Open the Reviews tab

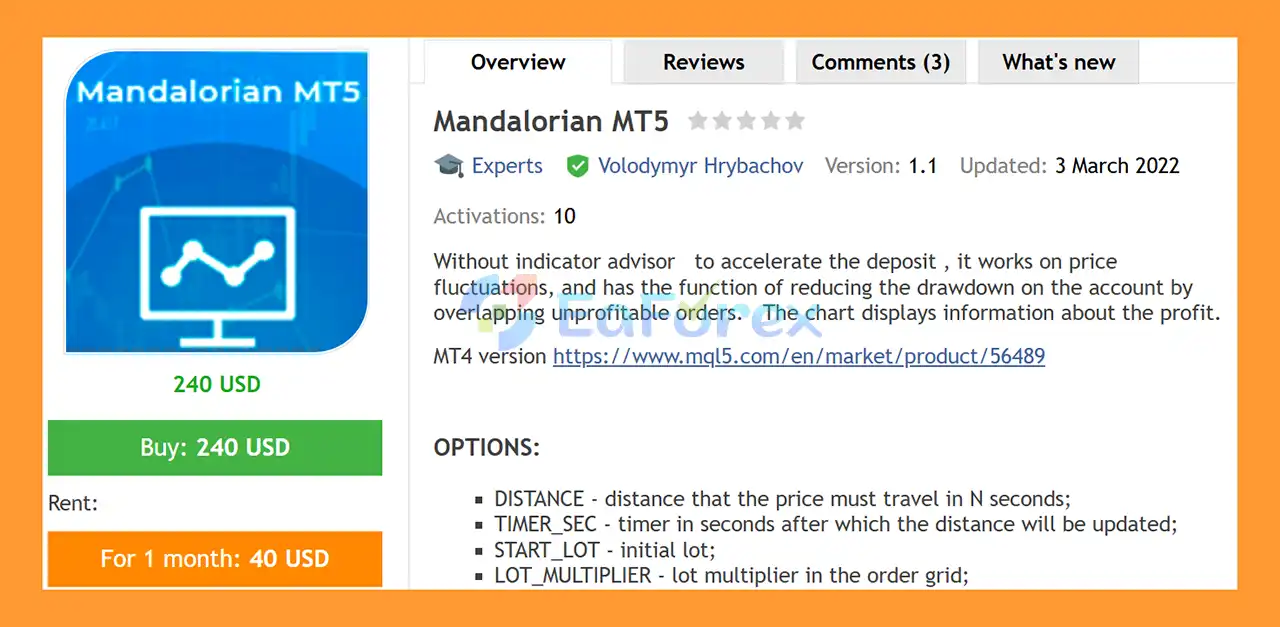[x=703, y=62]
